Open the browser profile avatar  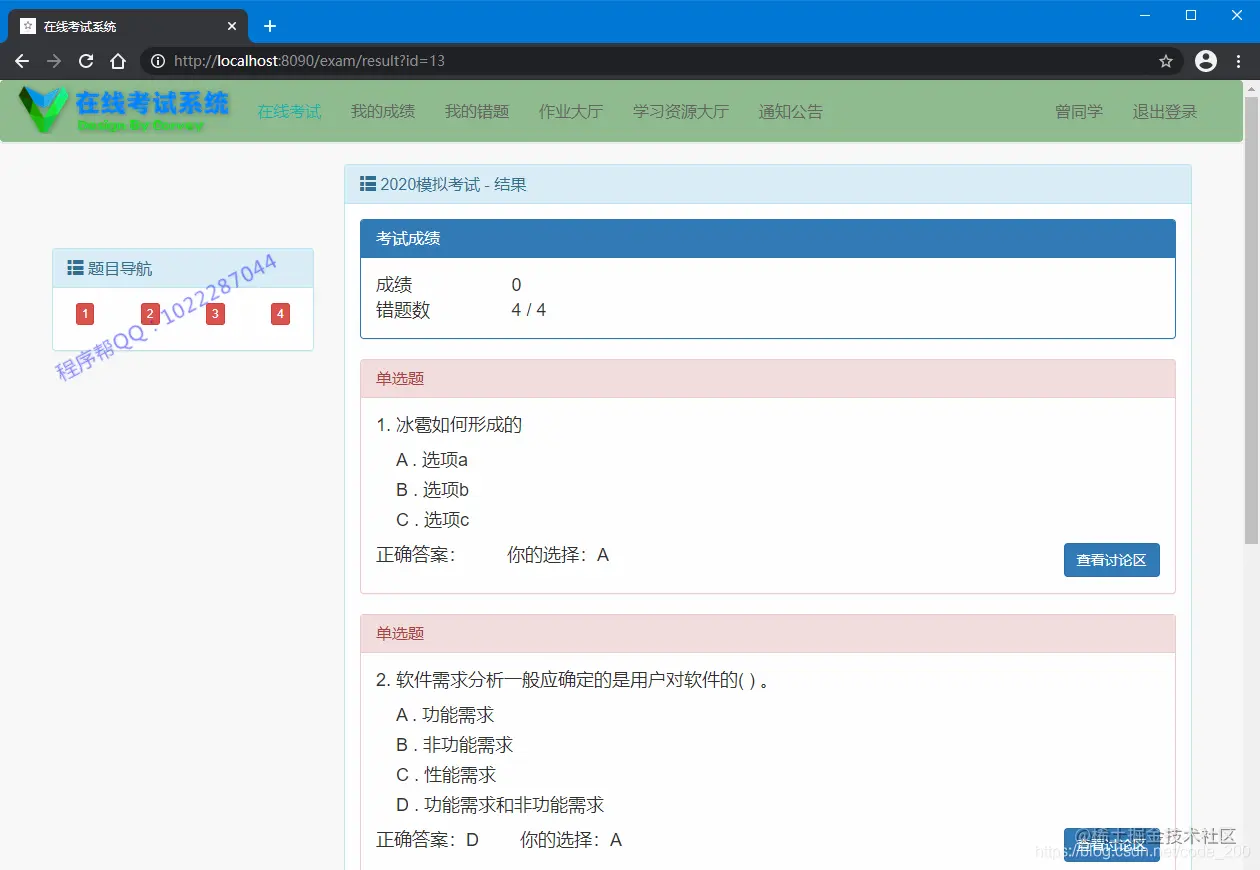pos(1205,61)
